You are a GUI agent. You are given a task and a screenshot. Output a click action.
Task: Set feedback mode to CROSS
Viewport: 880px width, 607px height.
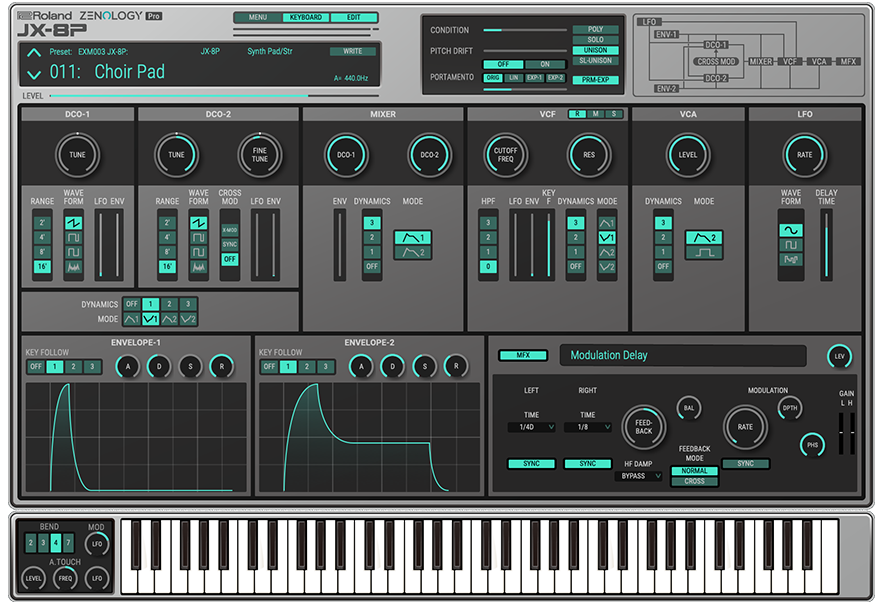click(694, 481)
